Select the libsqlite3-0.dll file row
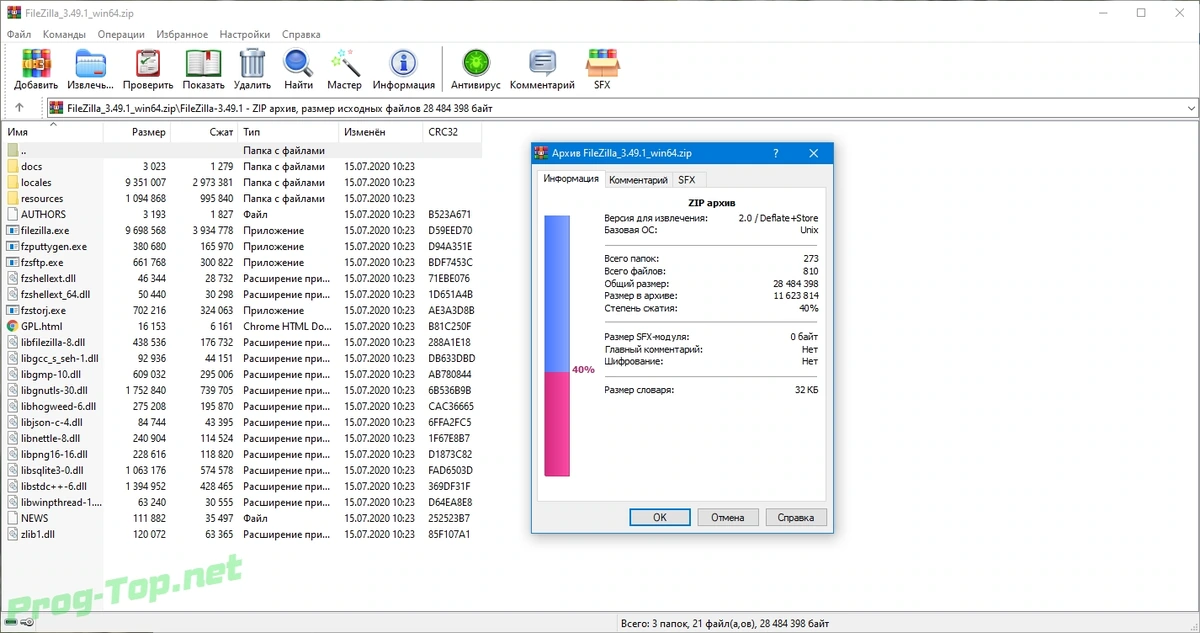The image size is (1200, 633). 241,470
